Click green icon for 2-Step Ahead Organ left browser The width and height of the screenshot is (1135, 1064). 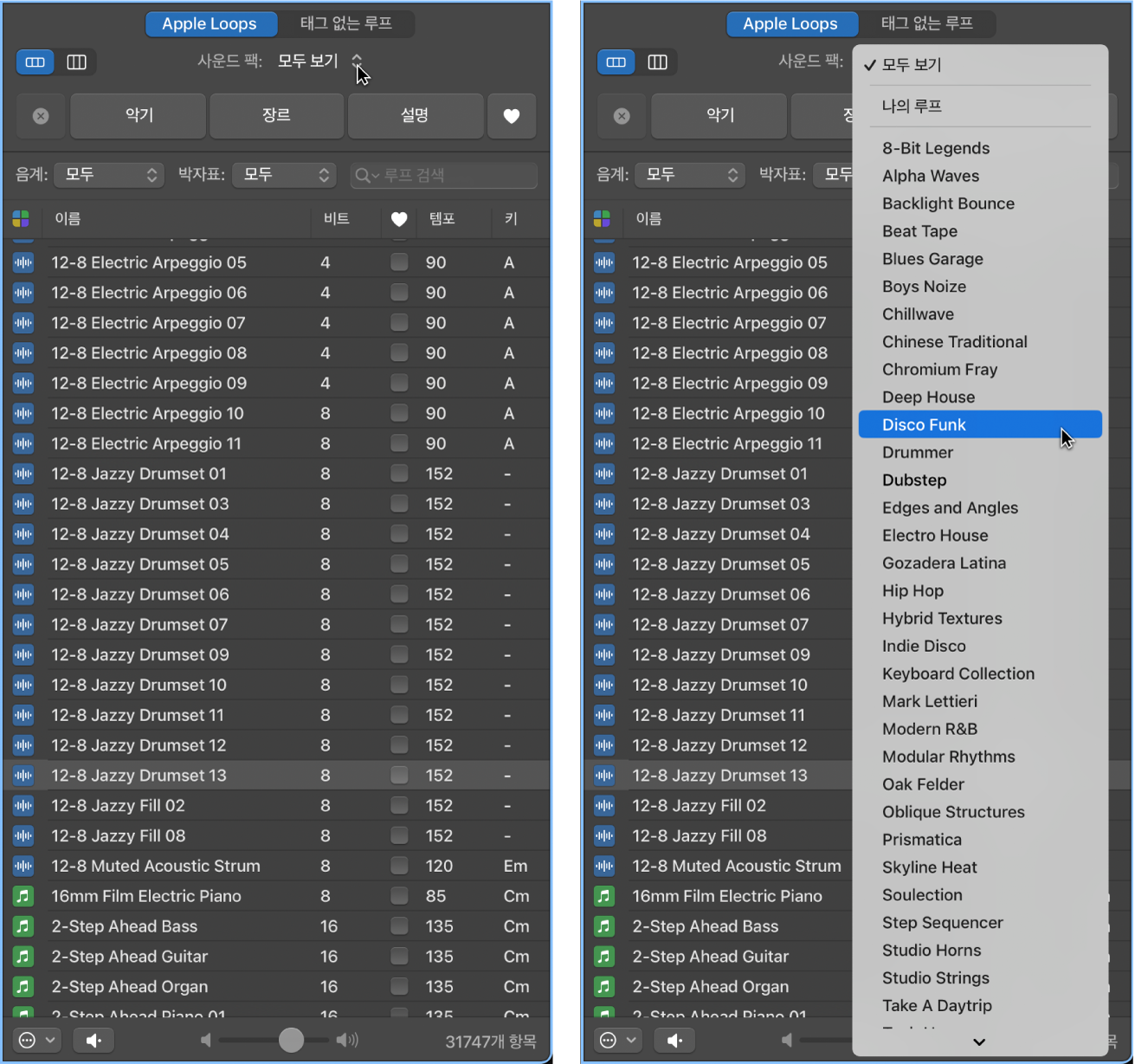tap(23, 987)
